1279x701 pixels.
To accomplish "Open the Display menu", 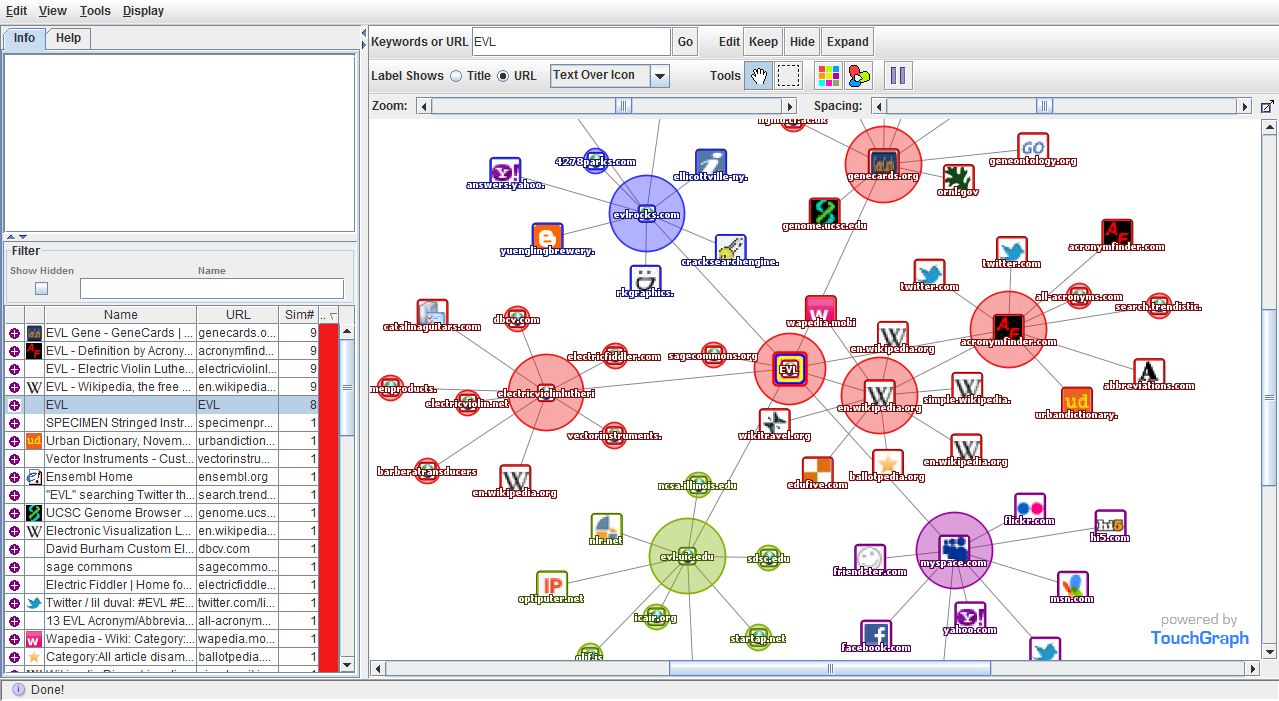I will coord(143,11).
